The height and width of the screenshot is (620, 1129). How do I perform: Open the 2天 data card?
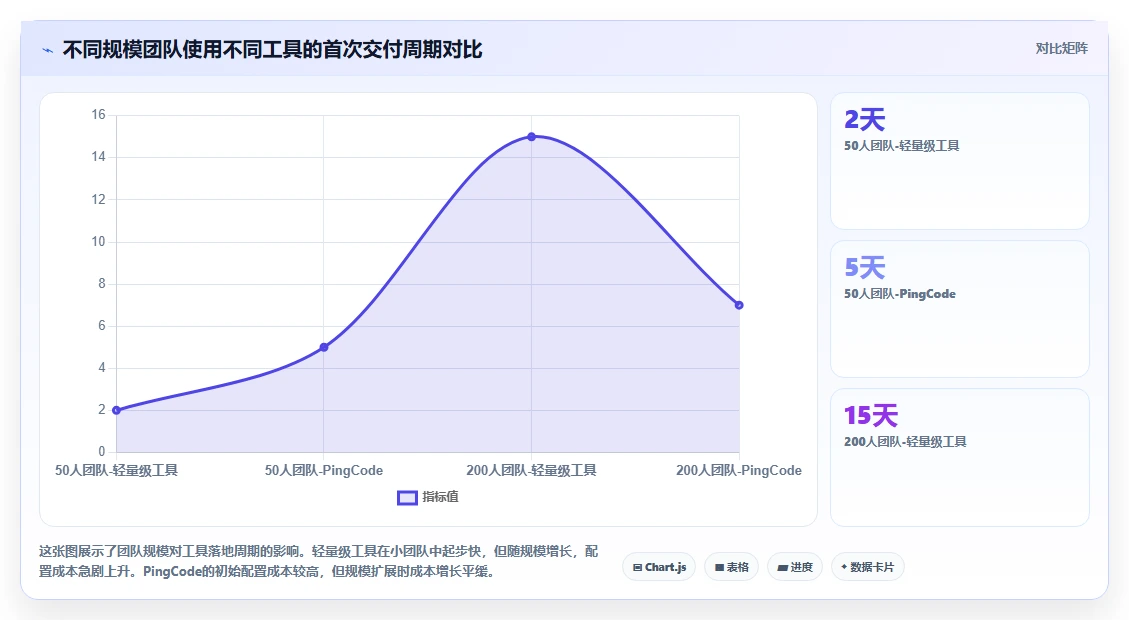click(x=960, y=161)
